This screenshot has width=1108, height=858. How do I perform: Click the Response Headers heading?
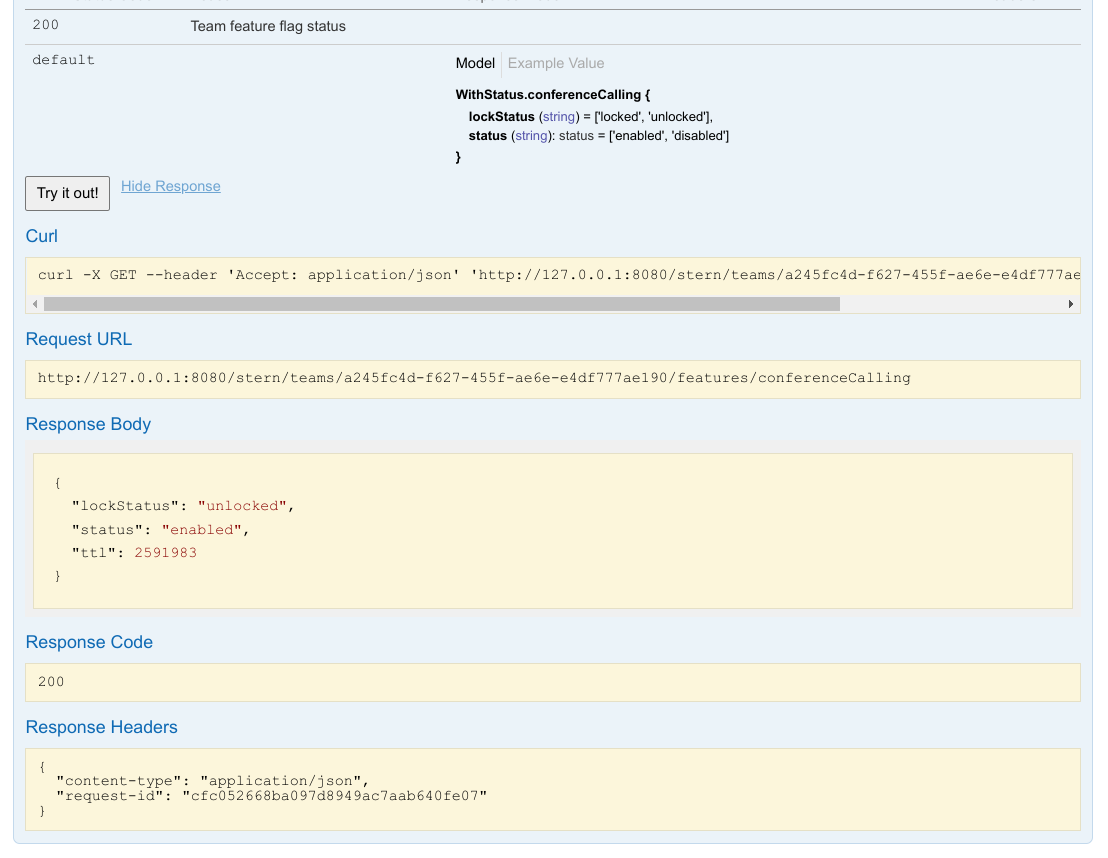coord(101,727)
